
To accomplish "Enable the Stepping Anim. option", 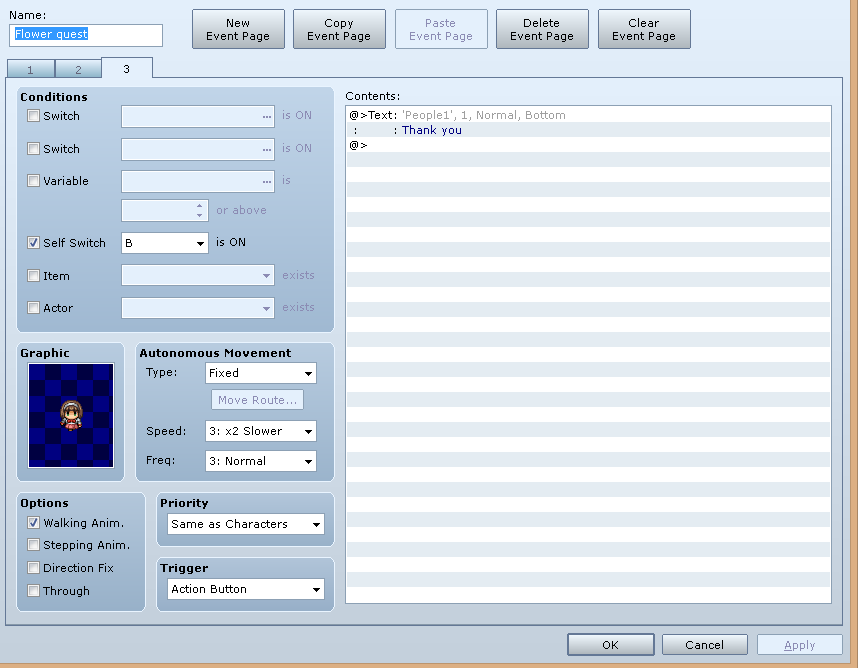I will click(33, 545).
